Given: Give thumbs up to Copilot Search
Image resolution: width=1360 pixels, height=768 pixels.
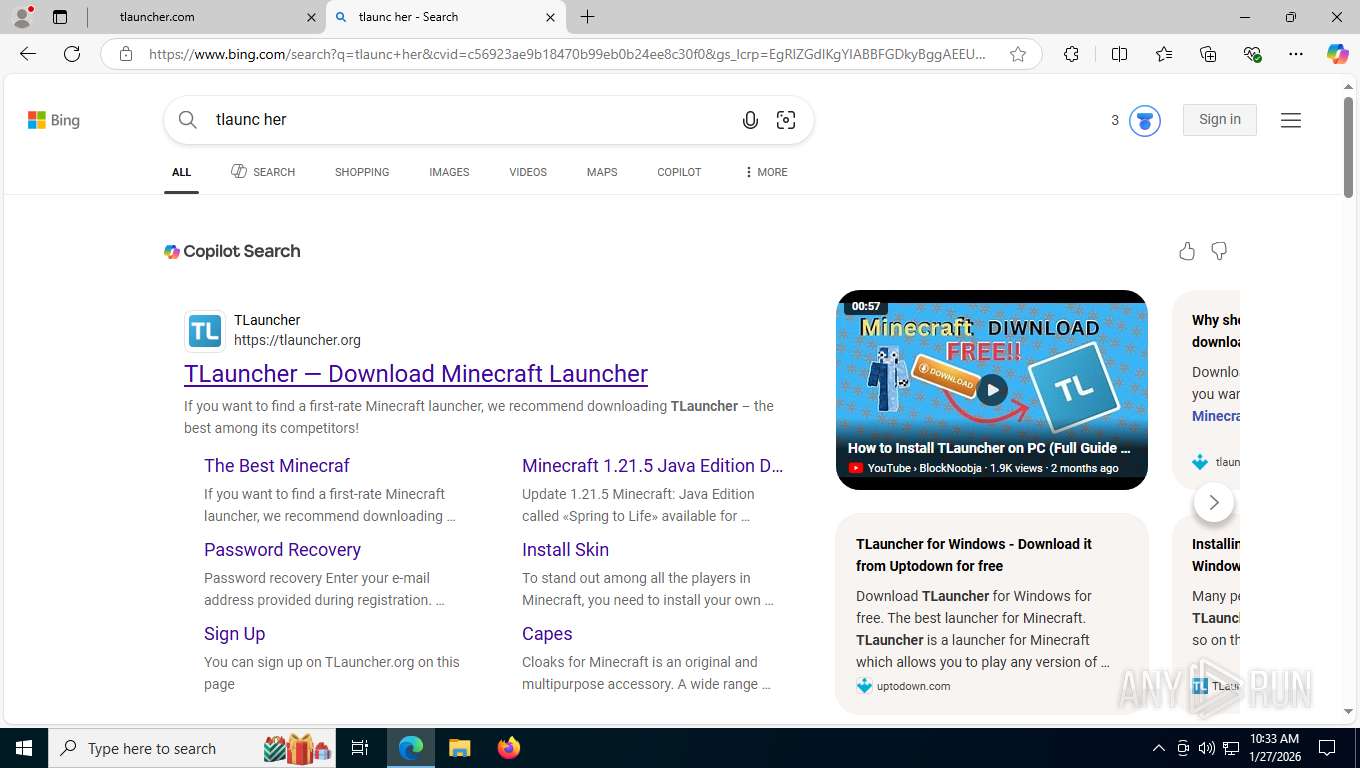Looking at the screenshot, I should (x=1187, y=251).
